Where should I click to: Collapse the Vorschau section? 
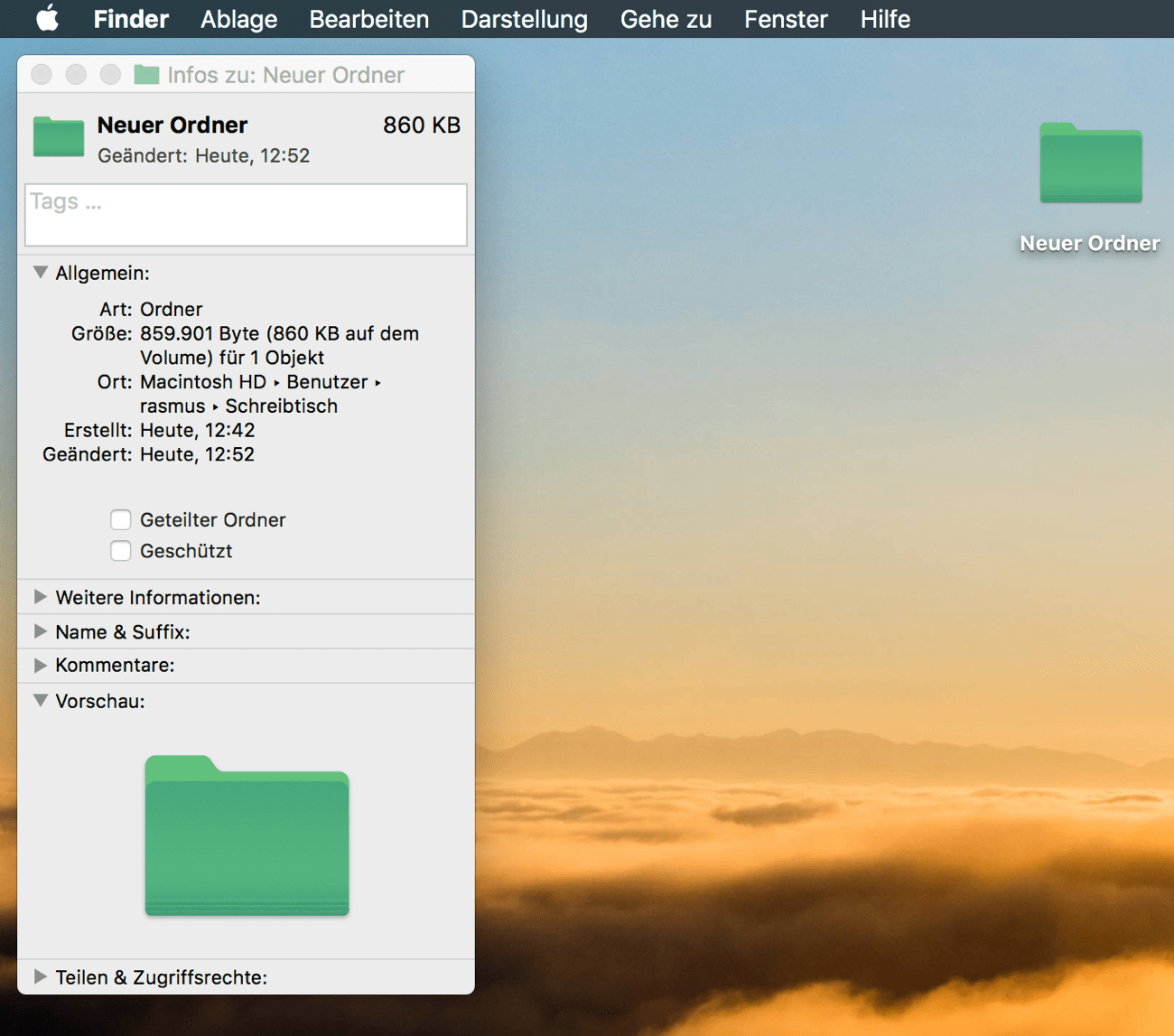coord(41,701)
